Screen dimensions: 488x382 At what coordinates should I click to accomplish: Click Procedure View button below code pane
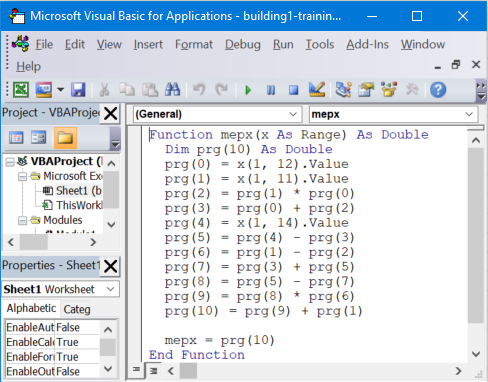(136, 370)
